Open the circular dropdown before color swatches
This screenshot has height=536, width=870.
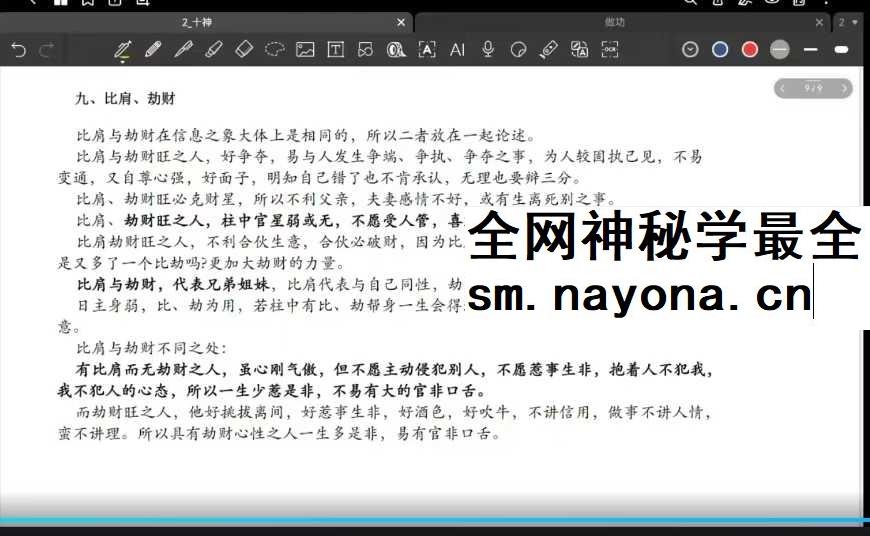point(690,50)
